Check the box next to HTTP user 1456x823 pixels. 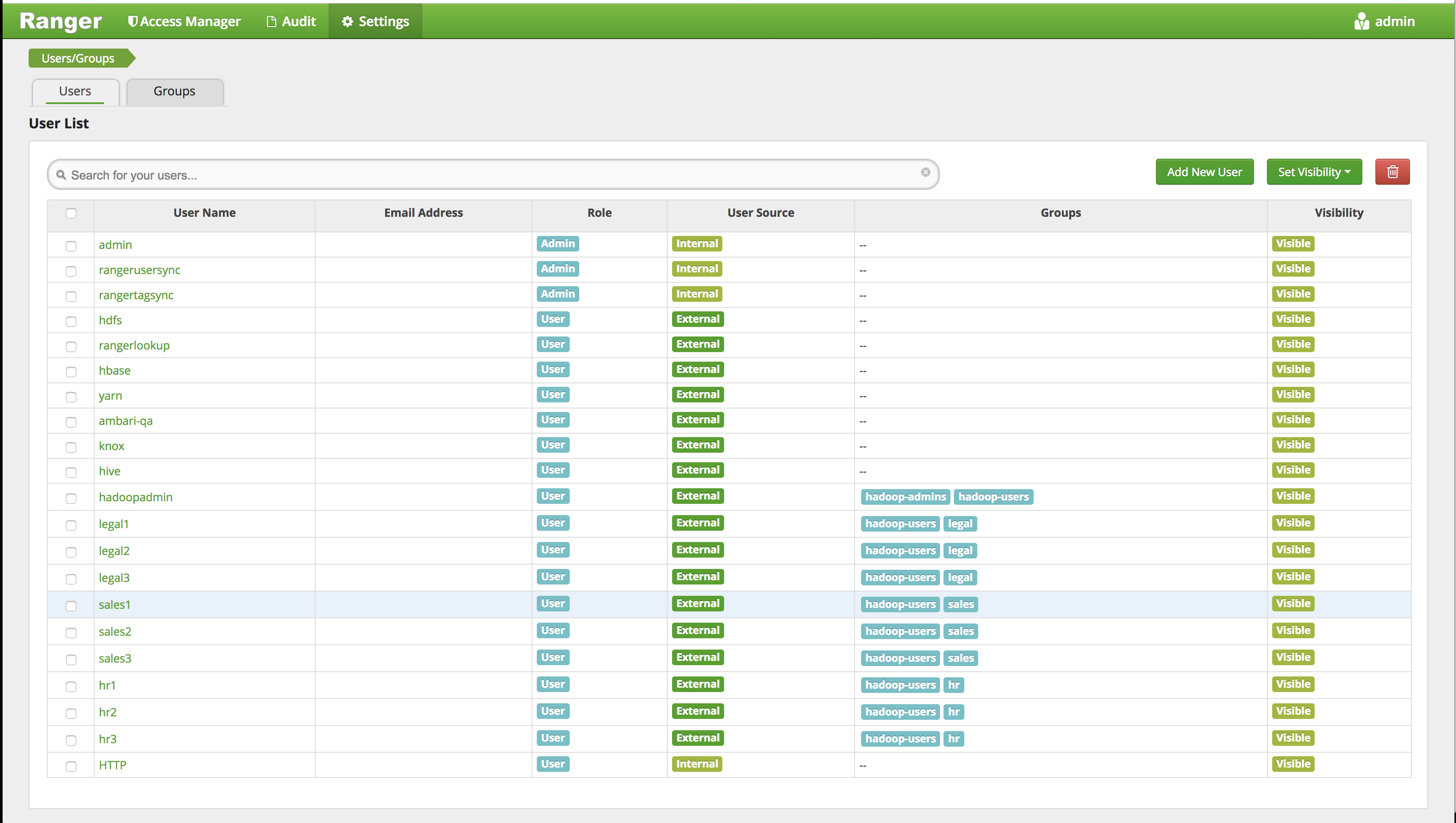coord(71,766)
